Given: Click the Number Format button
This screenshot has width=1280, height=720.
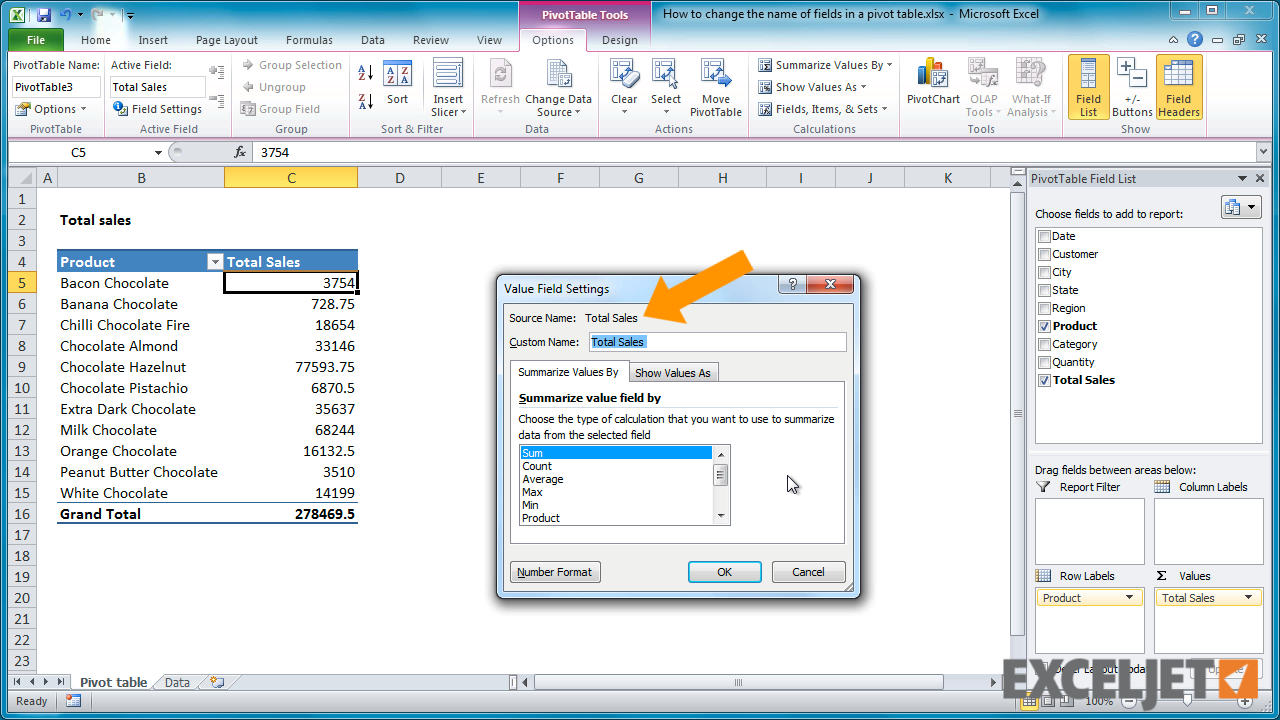Looking at the screenshot, I should tap(554, 571).
